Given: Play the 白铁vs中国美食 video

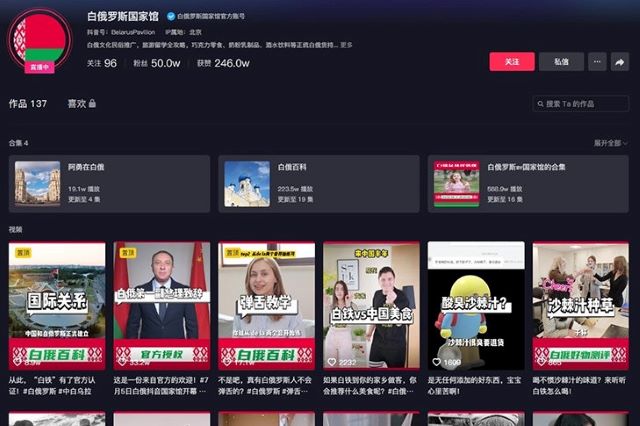Looking at the screenshot, I should tap(371, 306).
